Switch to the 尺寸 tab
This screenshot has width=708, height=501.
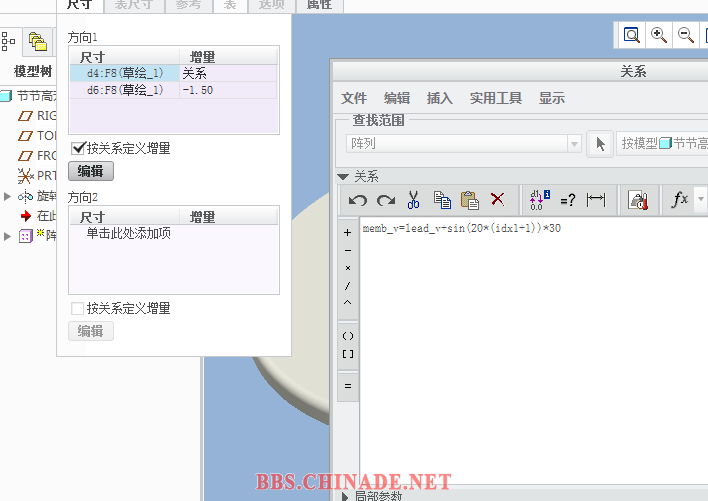tap(79, 5)
